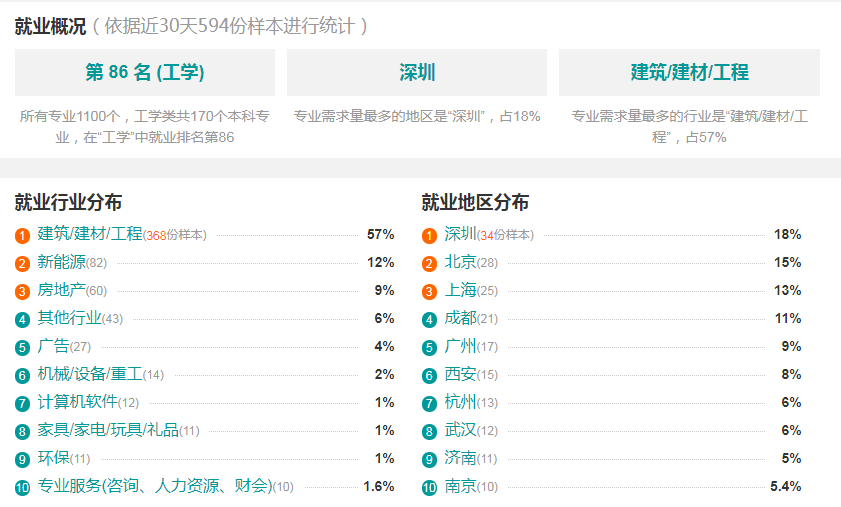This screenshot has width=841, height=507.
Task: Open the 家具/家电/玩具/礼品 industry link
Action: tap(108, 429)
